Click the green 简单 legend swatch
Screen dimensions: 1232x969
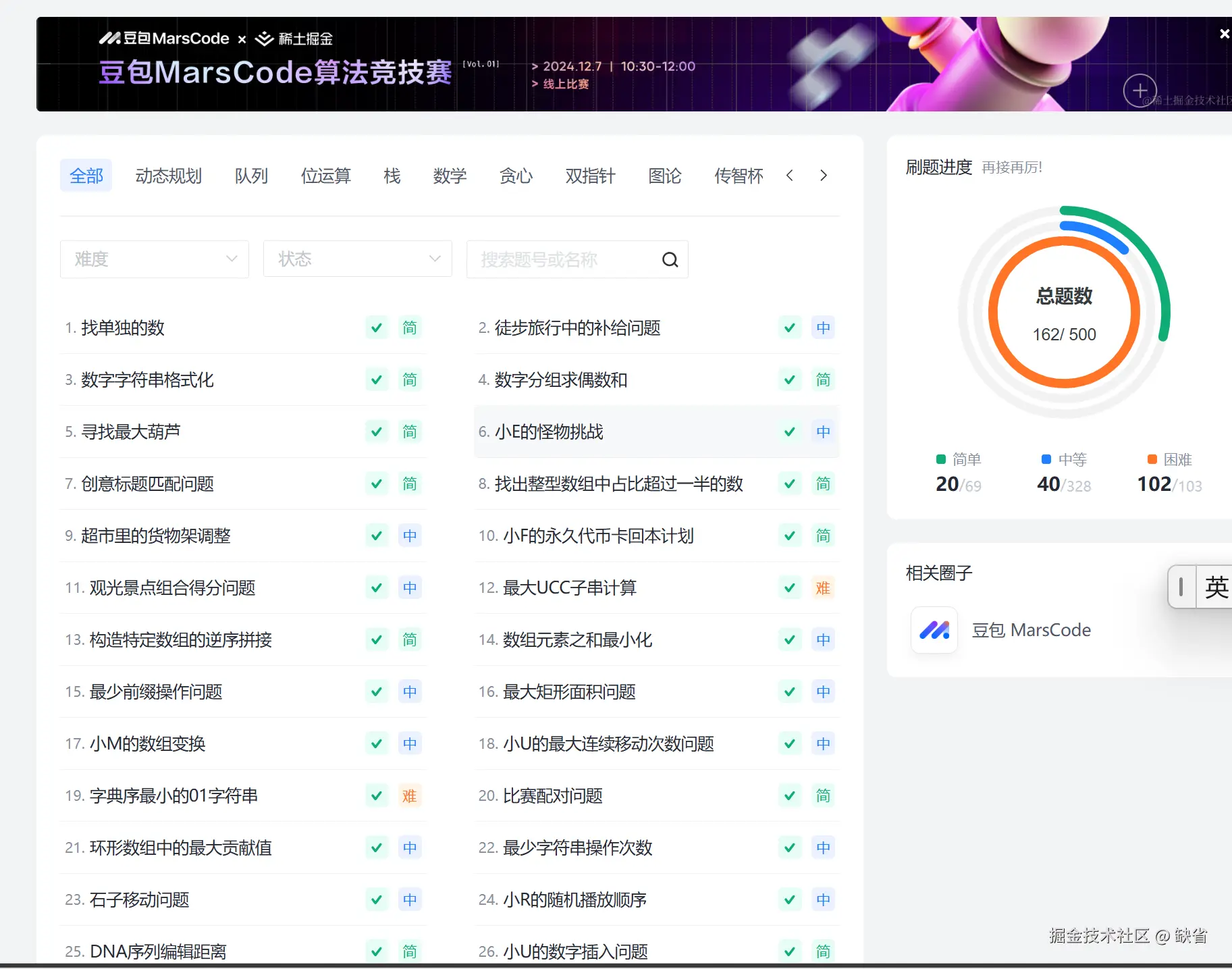click(x=941, y=459)
